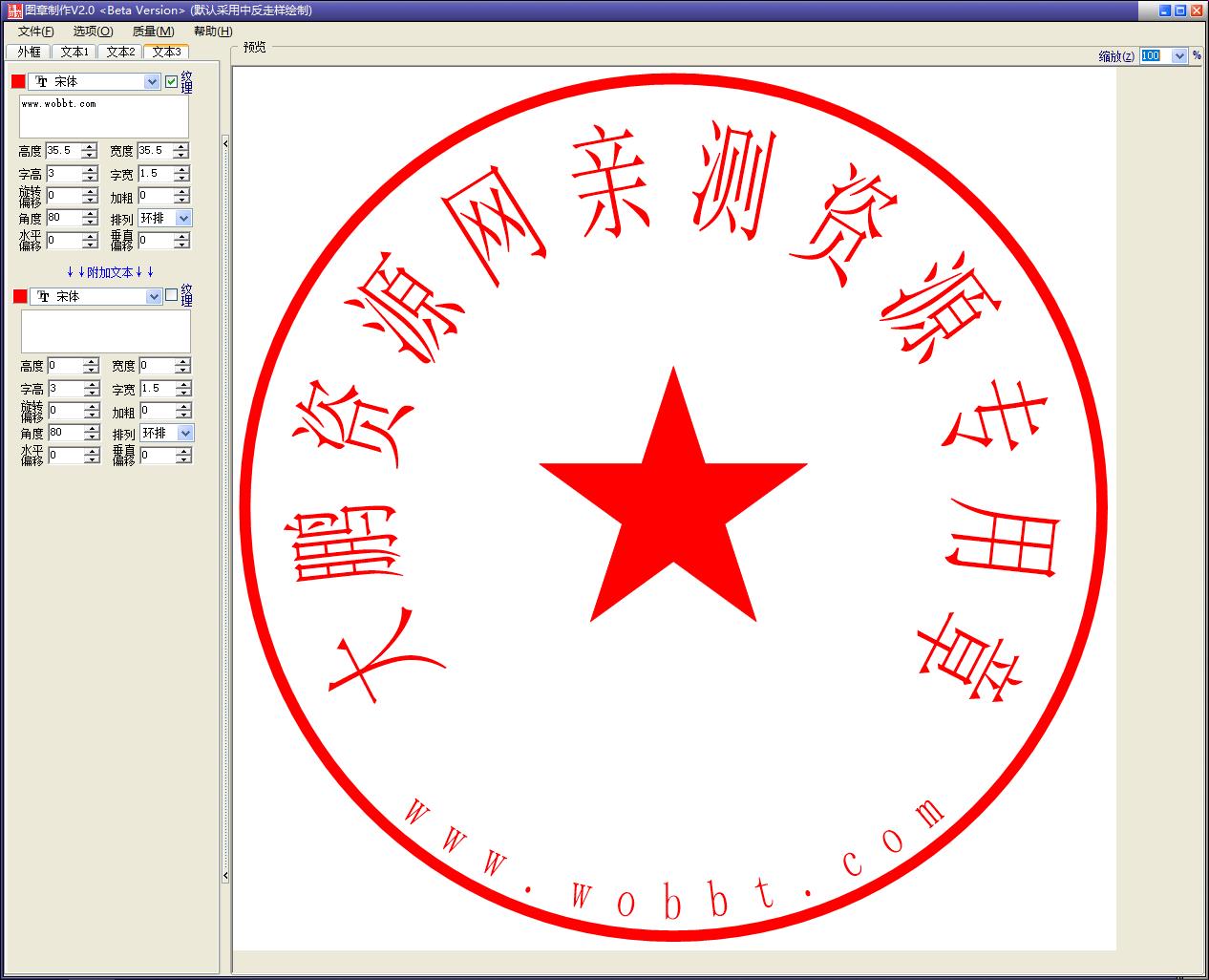
Task: Switch to the 外框 tab
Action: 29,52
